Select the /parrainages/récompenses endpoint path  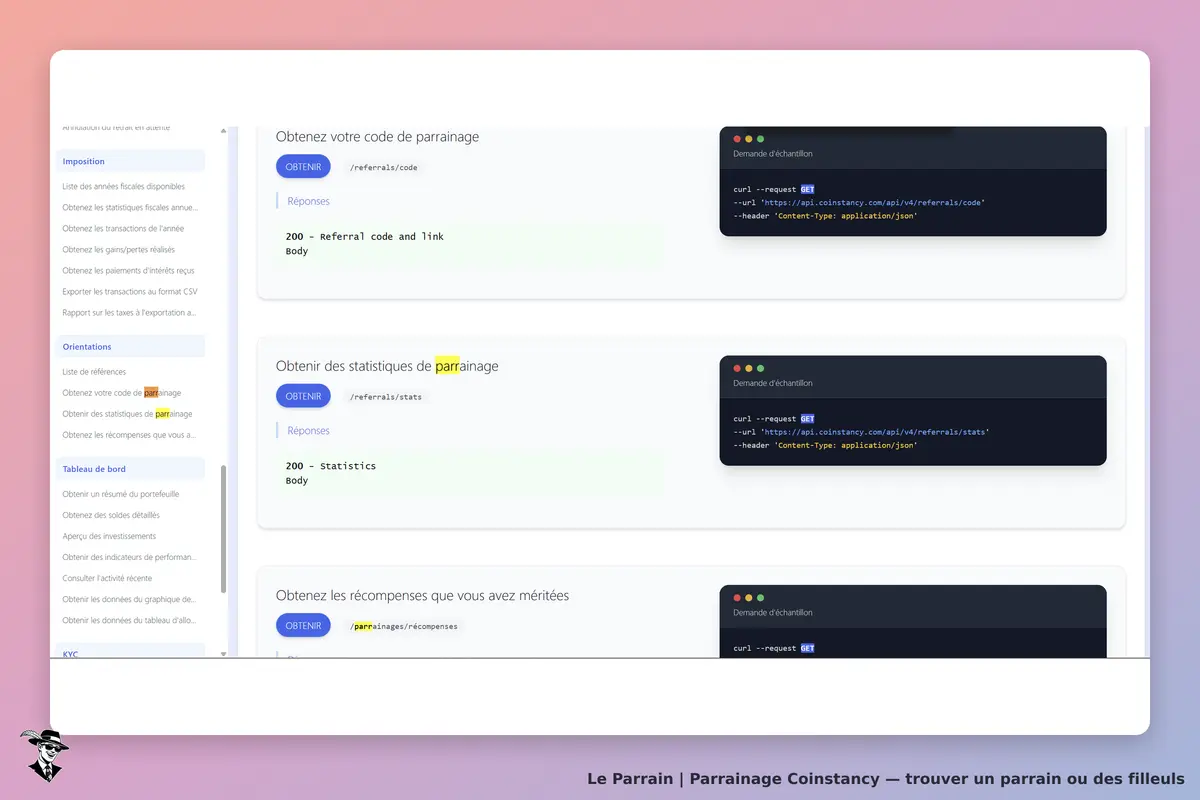404,626
